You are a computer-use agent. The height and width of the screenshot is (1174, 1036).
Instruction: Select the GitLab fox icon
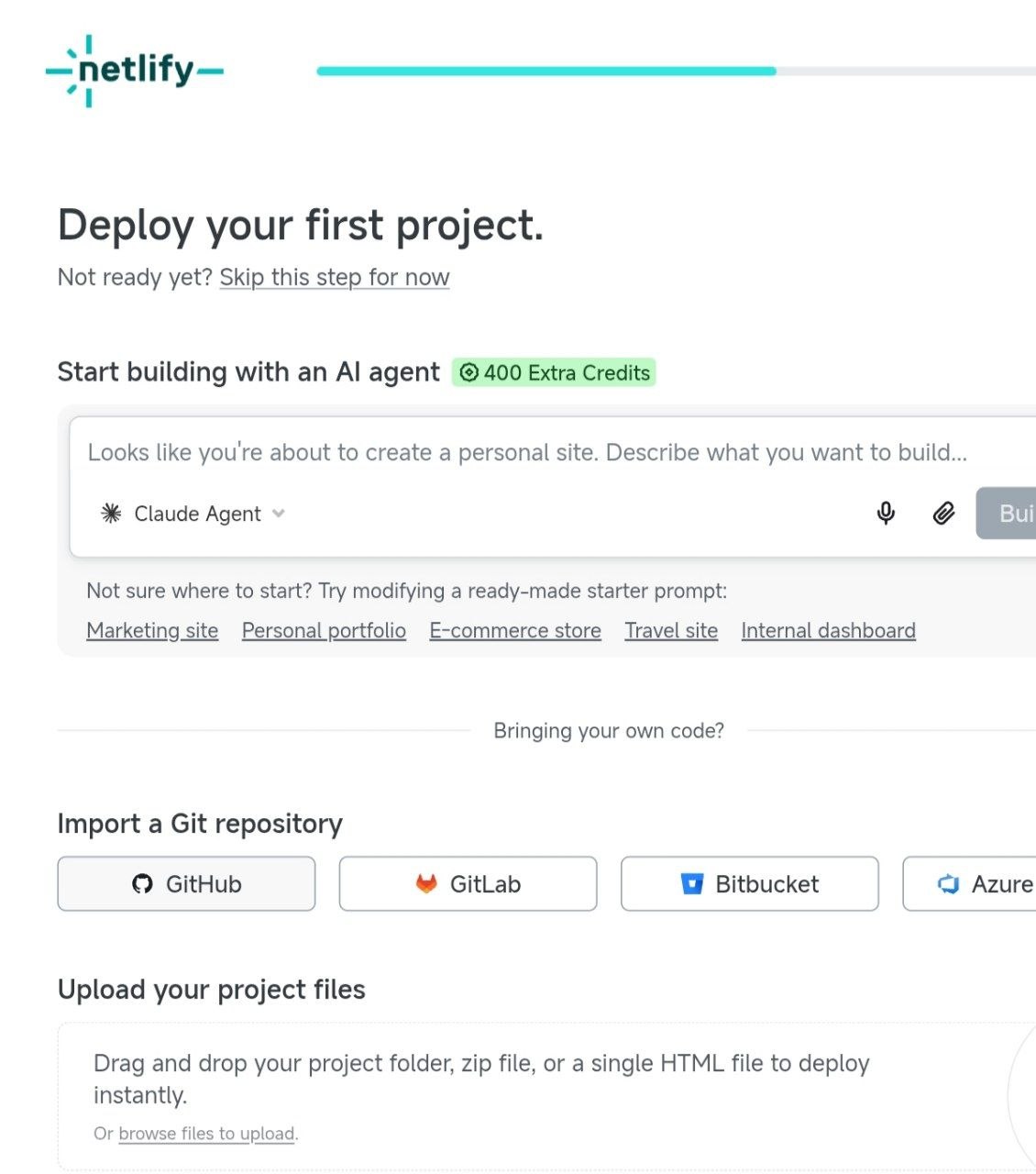(426, 883)
